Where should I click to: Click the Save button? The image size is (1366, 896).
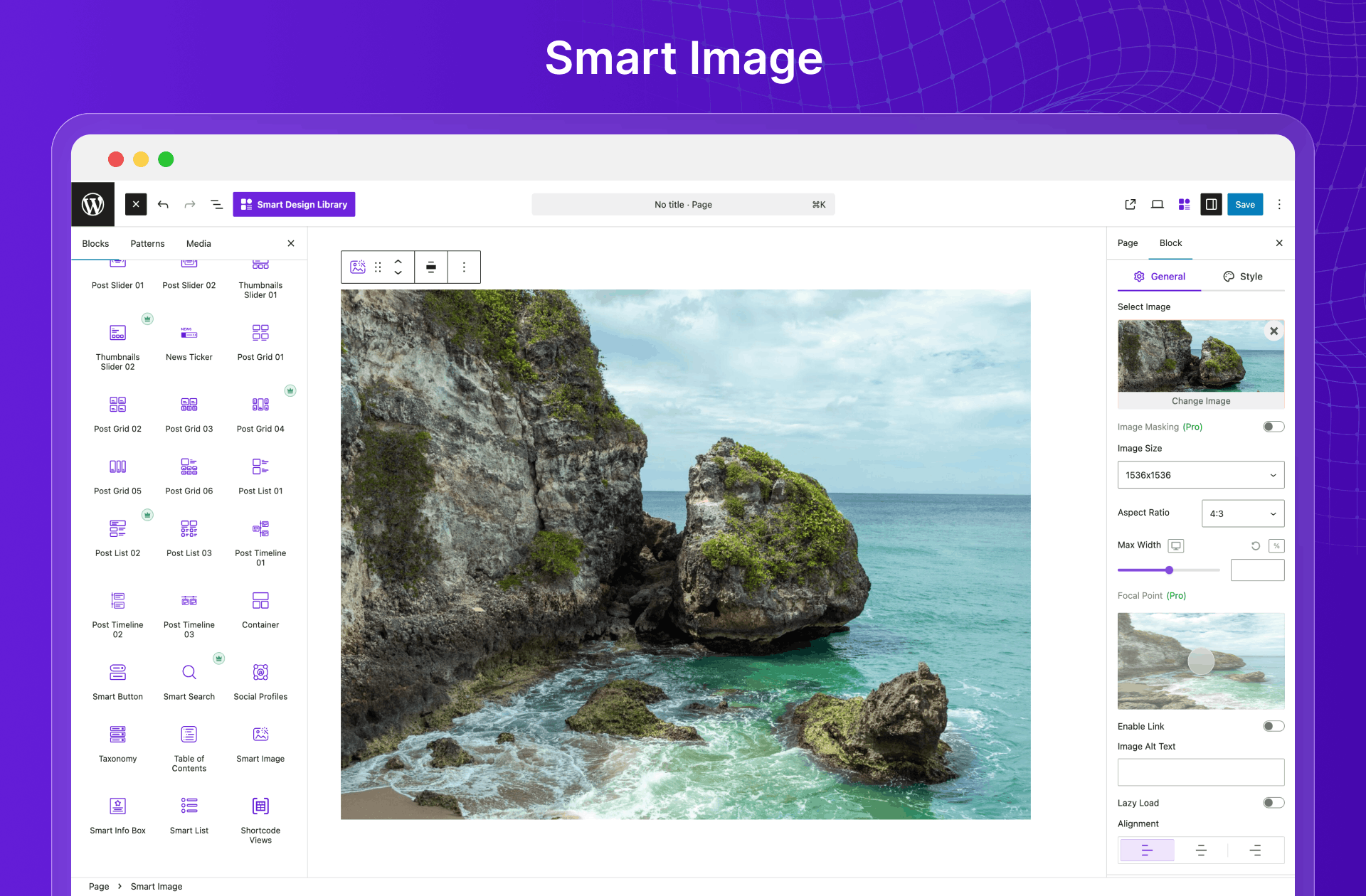point(1244,205)
